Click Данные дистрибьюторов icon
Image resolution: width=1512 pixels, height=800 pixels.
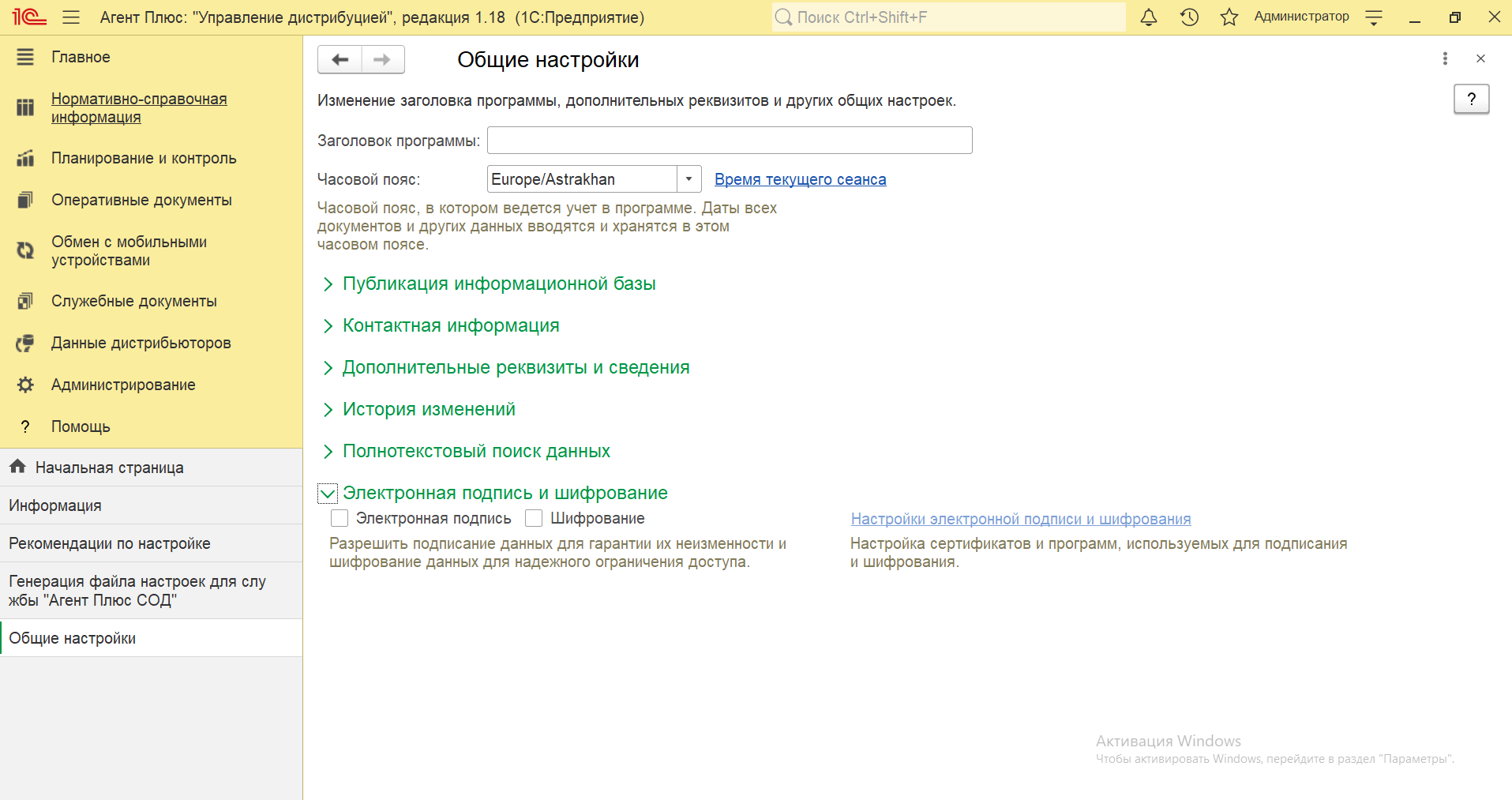25,343
